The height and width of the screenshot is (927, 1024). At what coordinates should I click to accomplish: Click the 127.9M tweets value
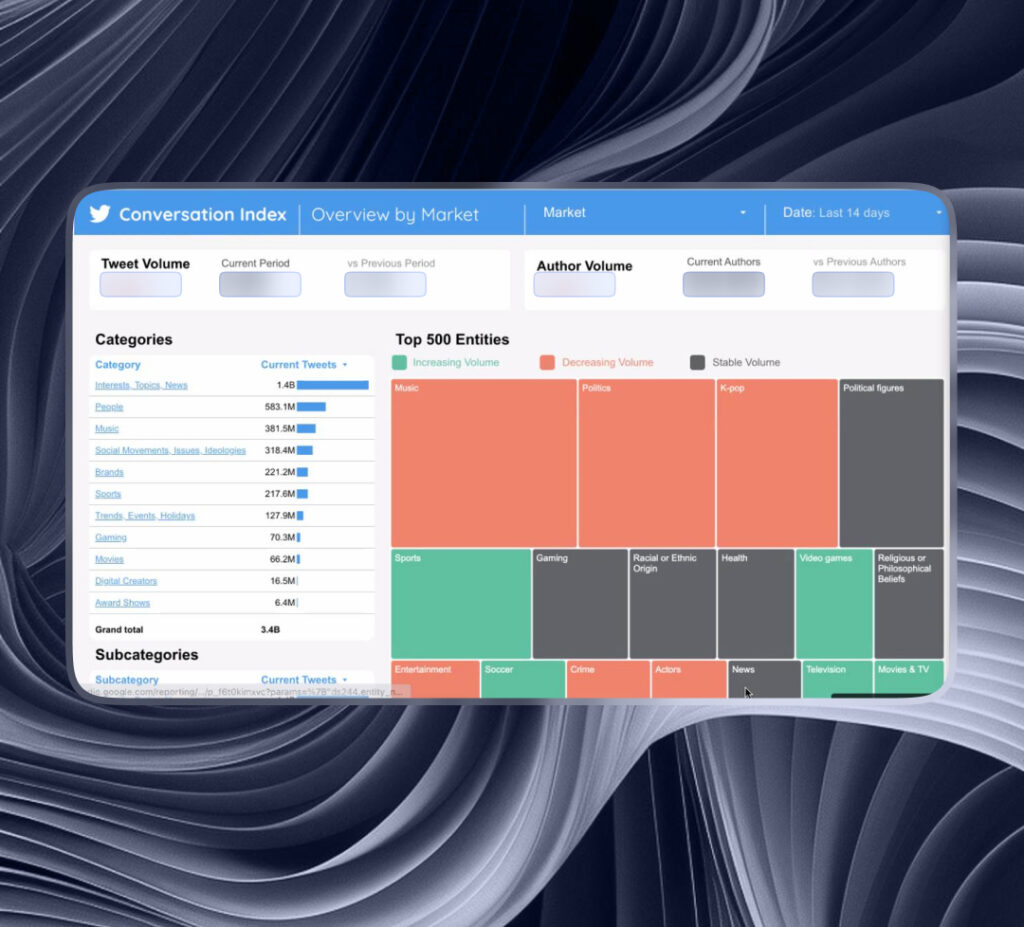(280, 515)
